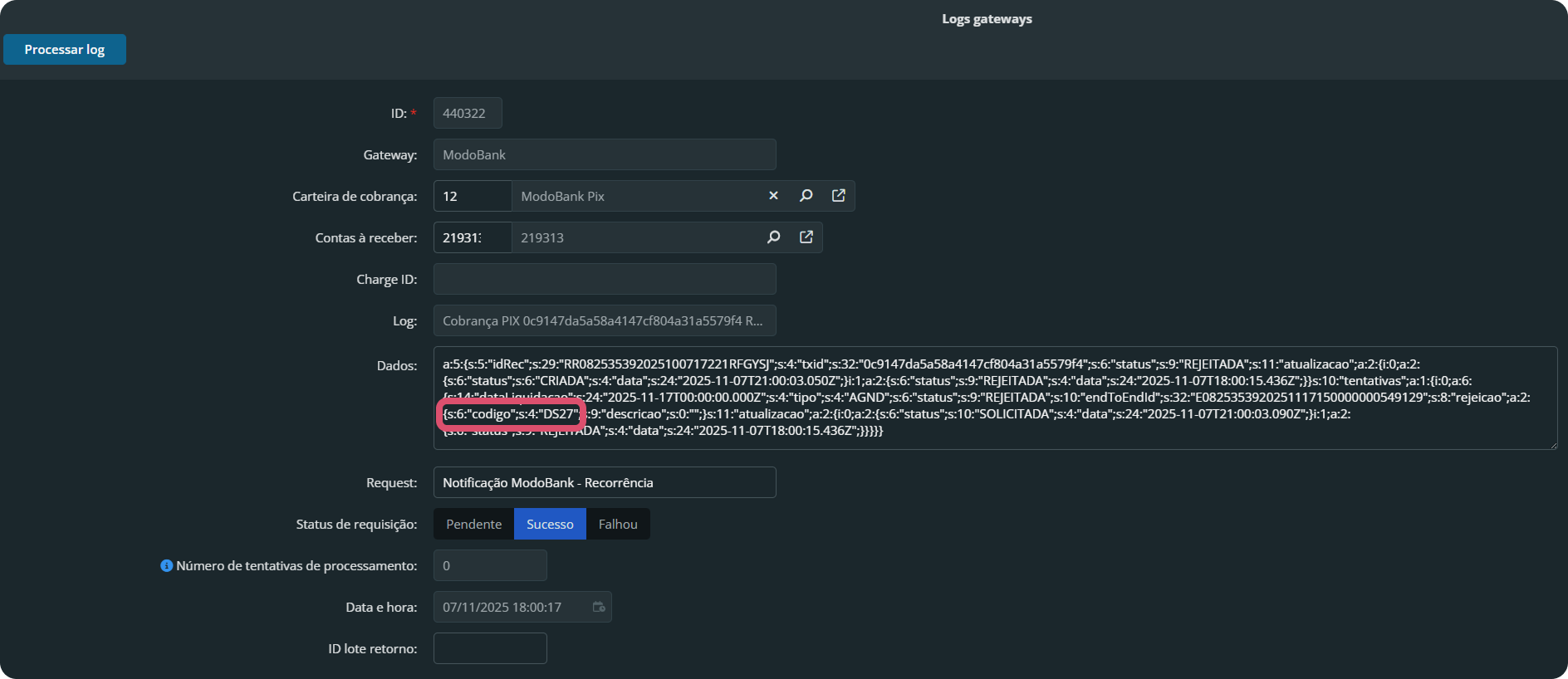The width and height of the screenshot is (1568, 679).
Task: Open calendar picker for Data e hora
Action: point(599,607)
